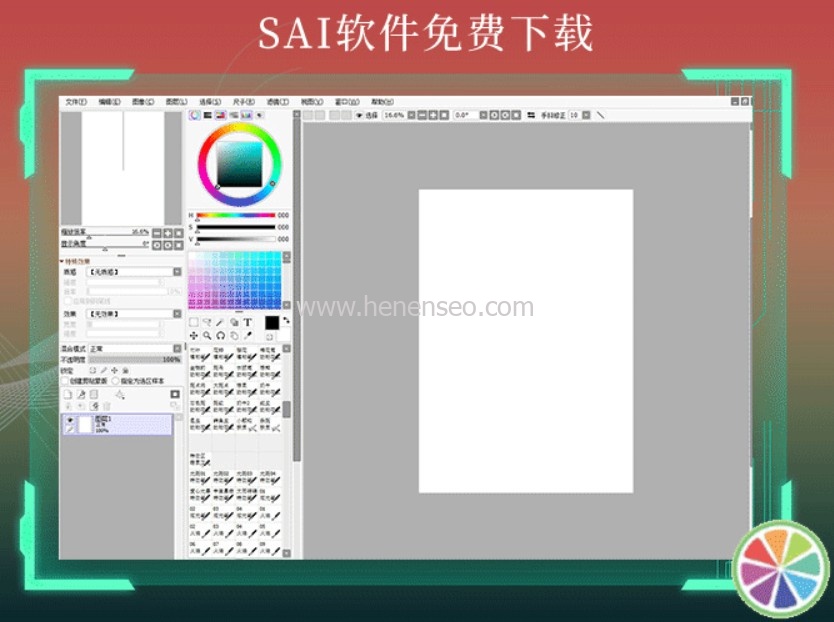Click the S saturation slider bar
834x622 pixels.
236,227
